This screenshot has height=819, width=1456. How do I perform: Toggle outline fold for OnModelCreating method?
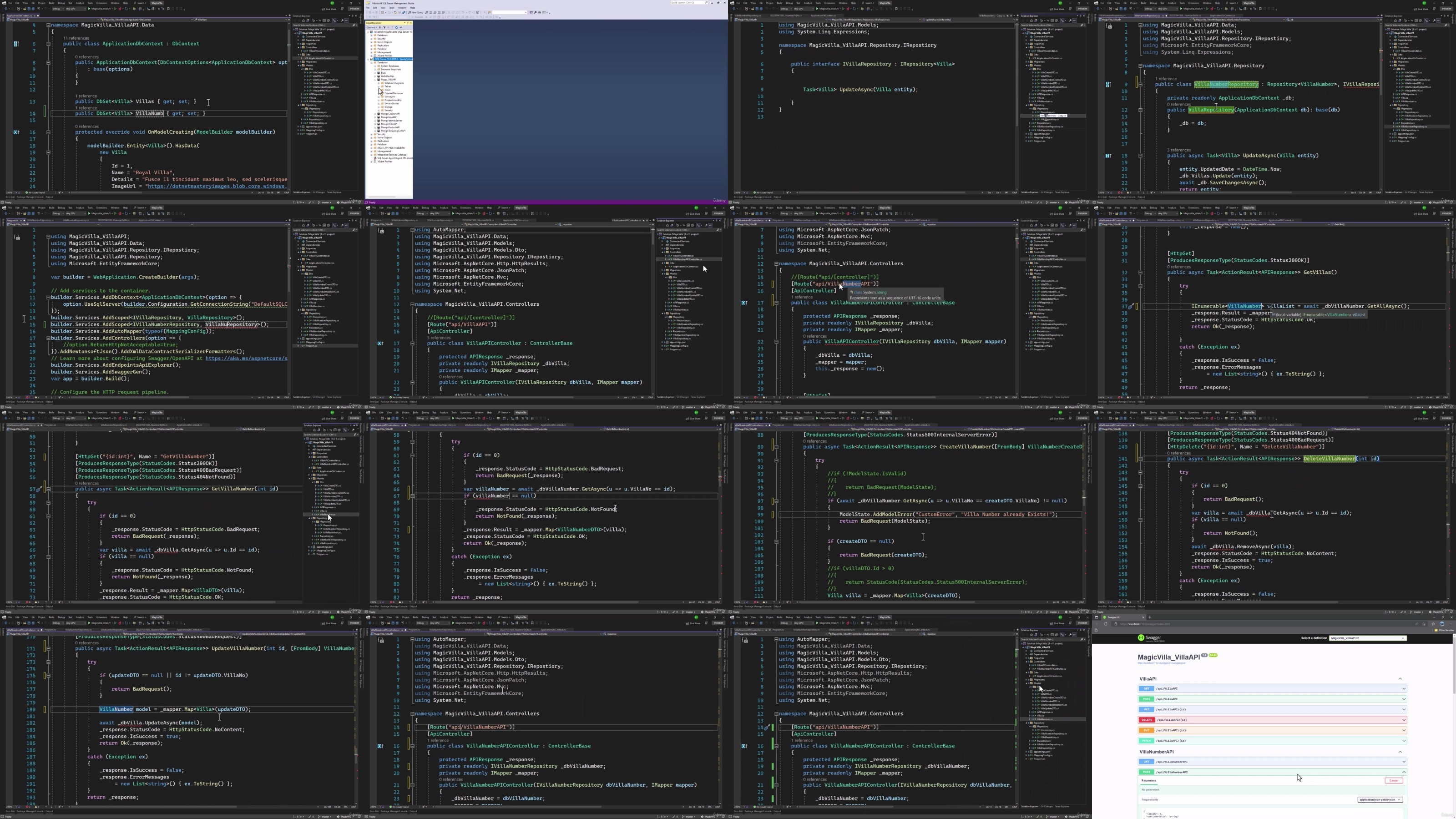point(48,131)
